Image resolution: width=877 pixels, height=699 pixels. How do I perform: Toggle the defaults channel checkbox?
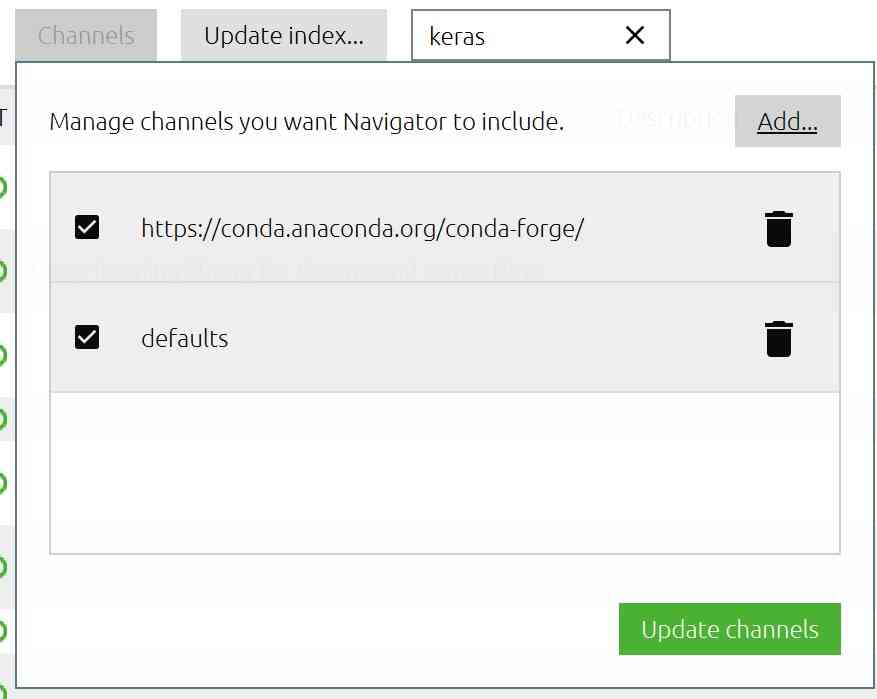[87, 337]
